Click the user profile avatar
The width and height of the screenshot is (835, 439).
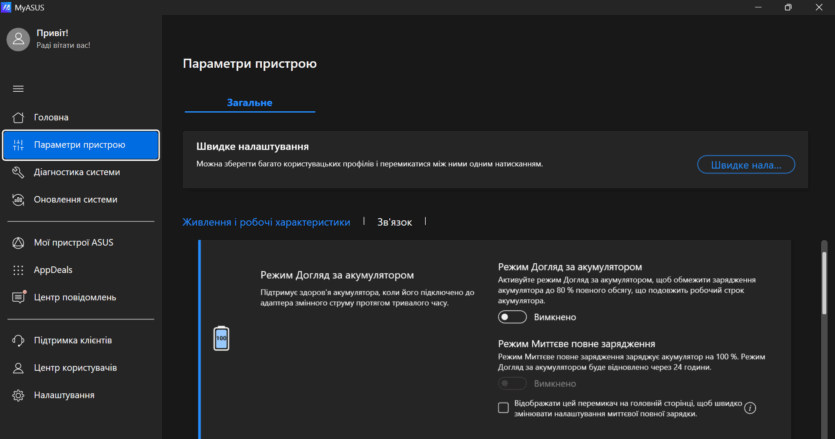[18, 38]
